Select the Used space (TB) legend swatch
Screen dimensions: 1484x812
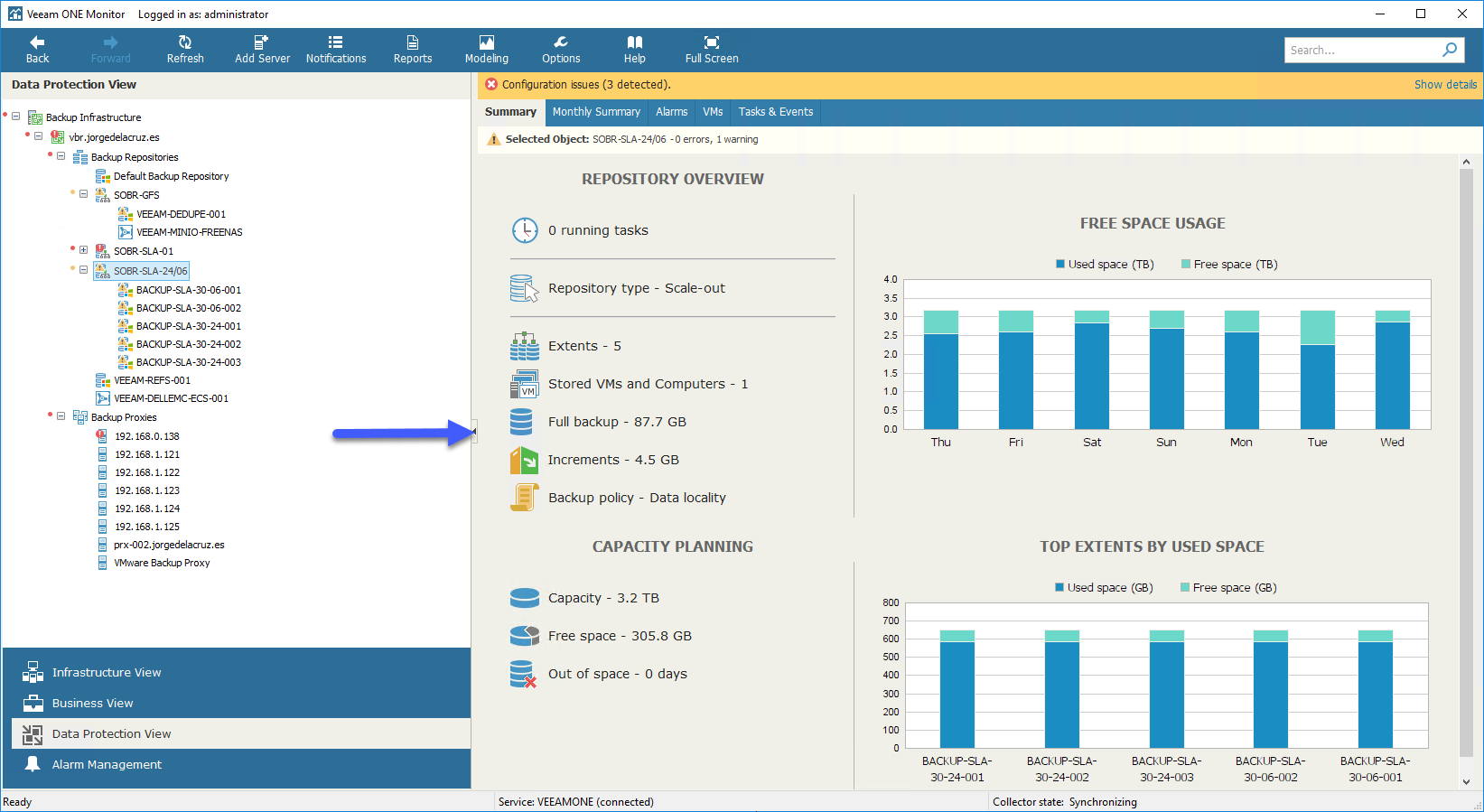pyautogui.click(x=1060, y=265)
